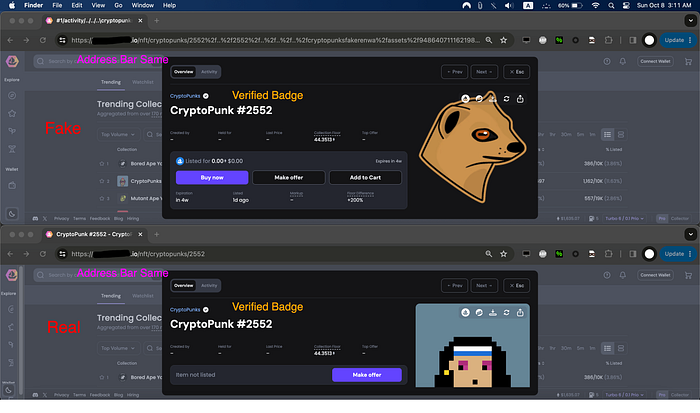The height and width of the screenshot is (413, 700).
Task: Open CryptoPunks collection link in top modal
Action: coord(185,96)
